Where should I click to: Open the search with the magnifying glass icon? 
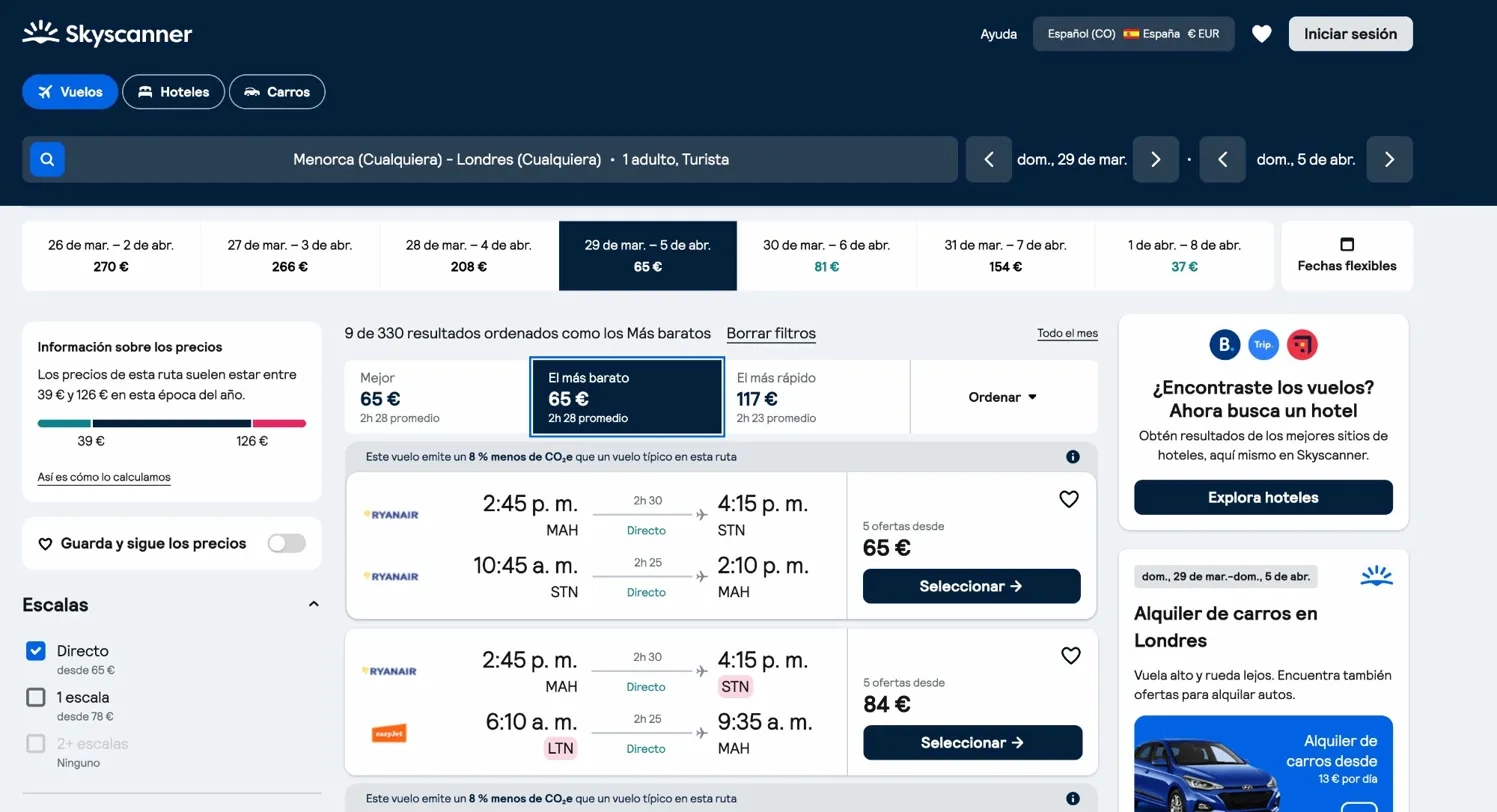tap(46, 159)
